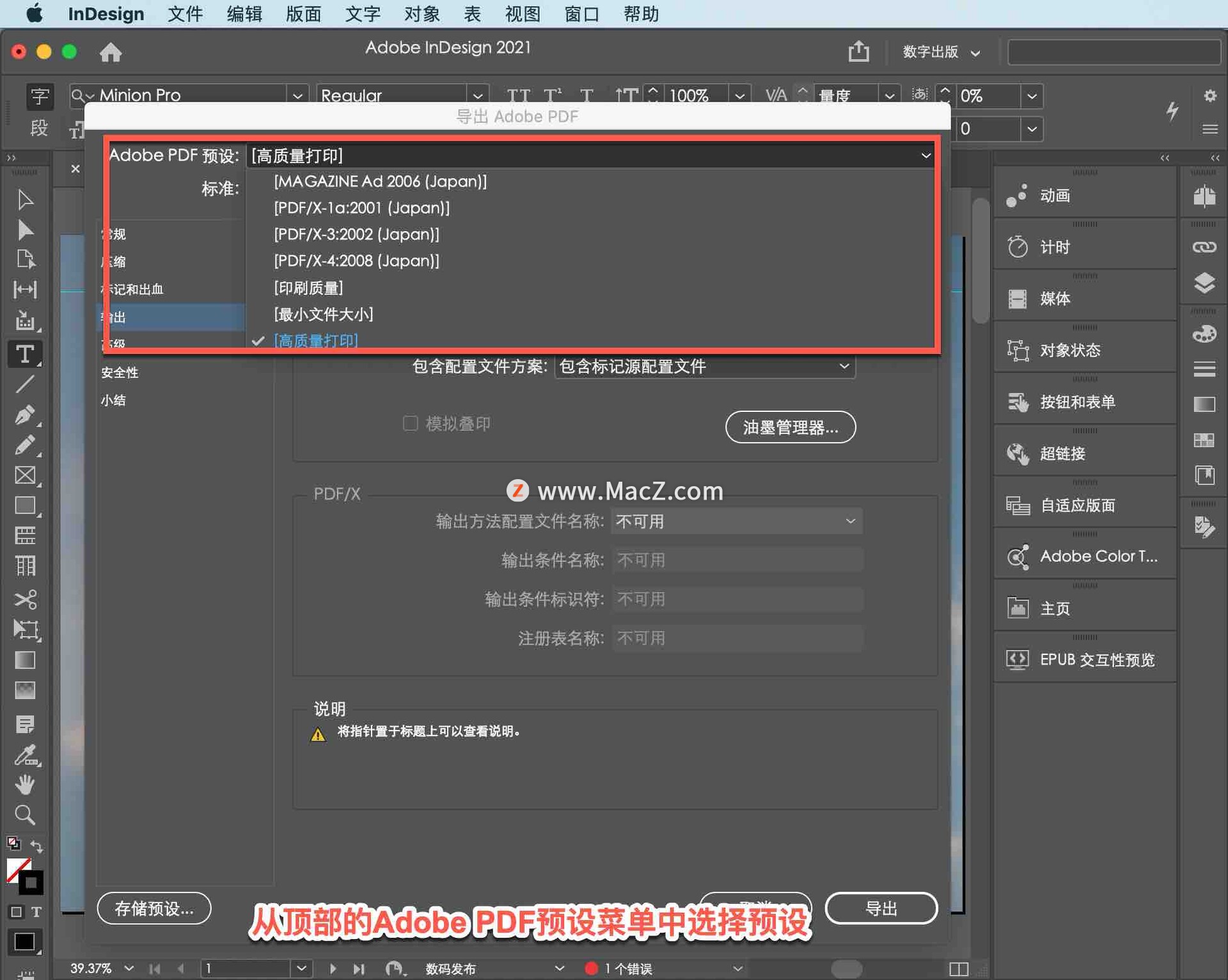Expand the Minion Pro font dropdown
Image resolution: width=1228 pixels, height=980 pixels.
pyautogui.click(x=297, y=96)
